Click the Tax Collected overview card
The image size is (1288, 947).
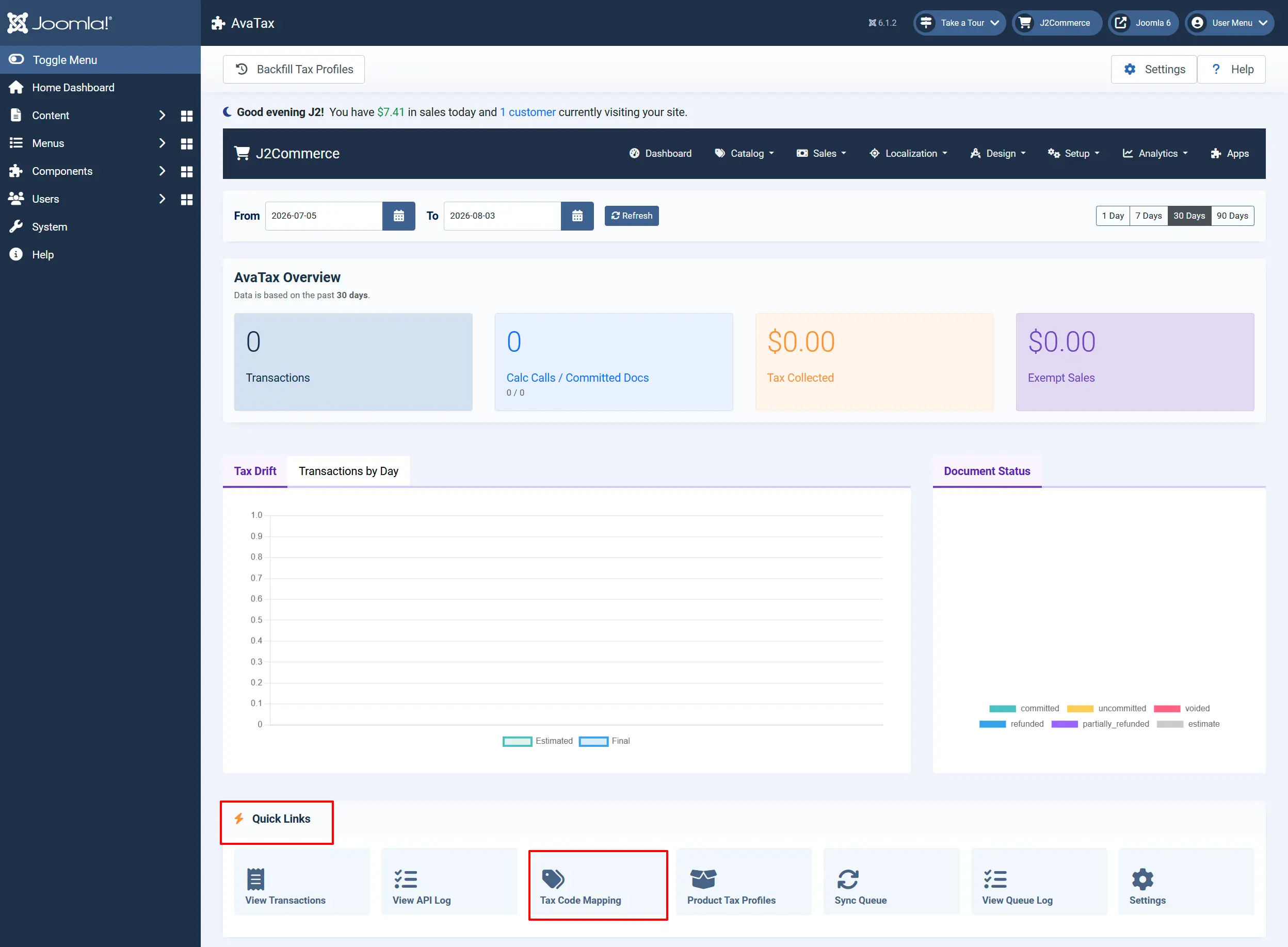coord(874,362)
